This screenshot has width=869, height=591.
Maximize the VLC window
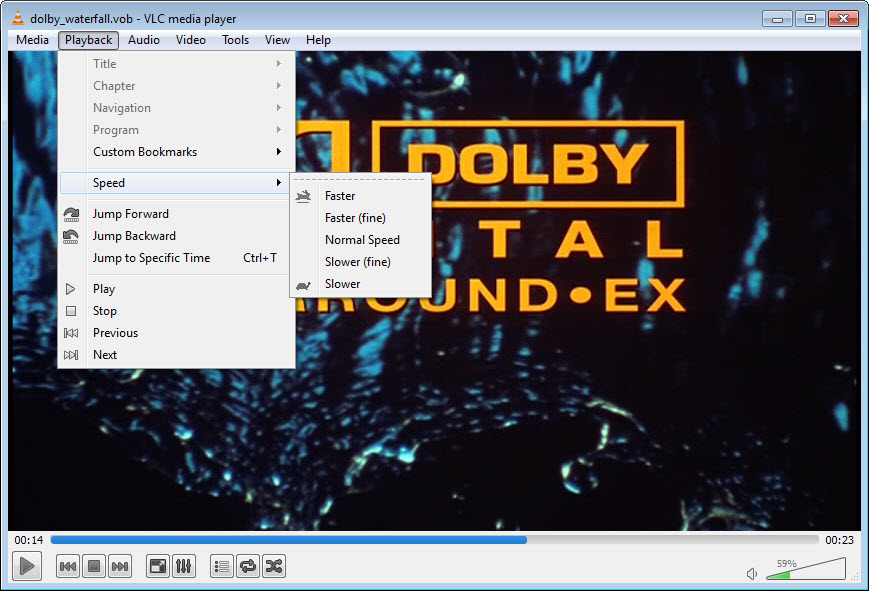(810, 19)
